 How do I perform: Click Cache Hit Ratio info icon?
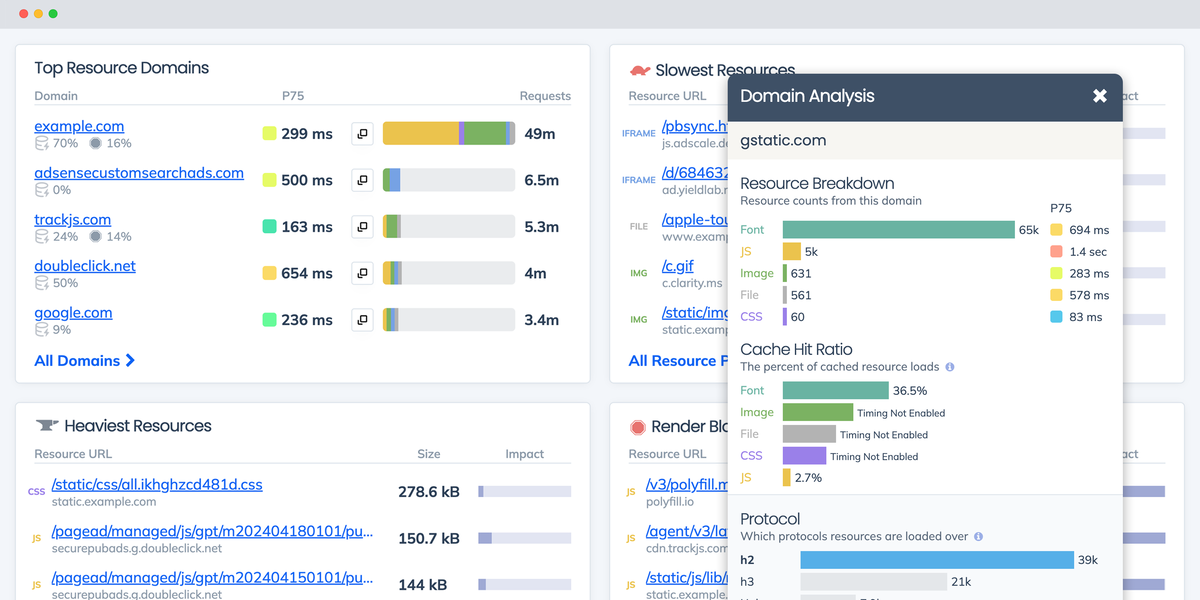(950, 367)
